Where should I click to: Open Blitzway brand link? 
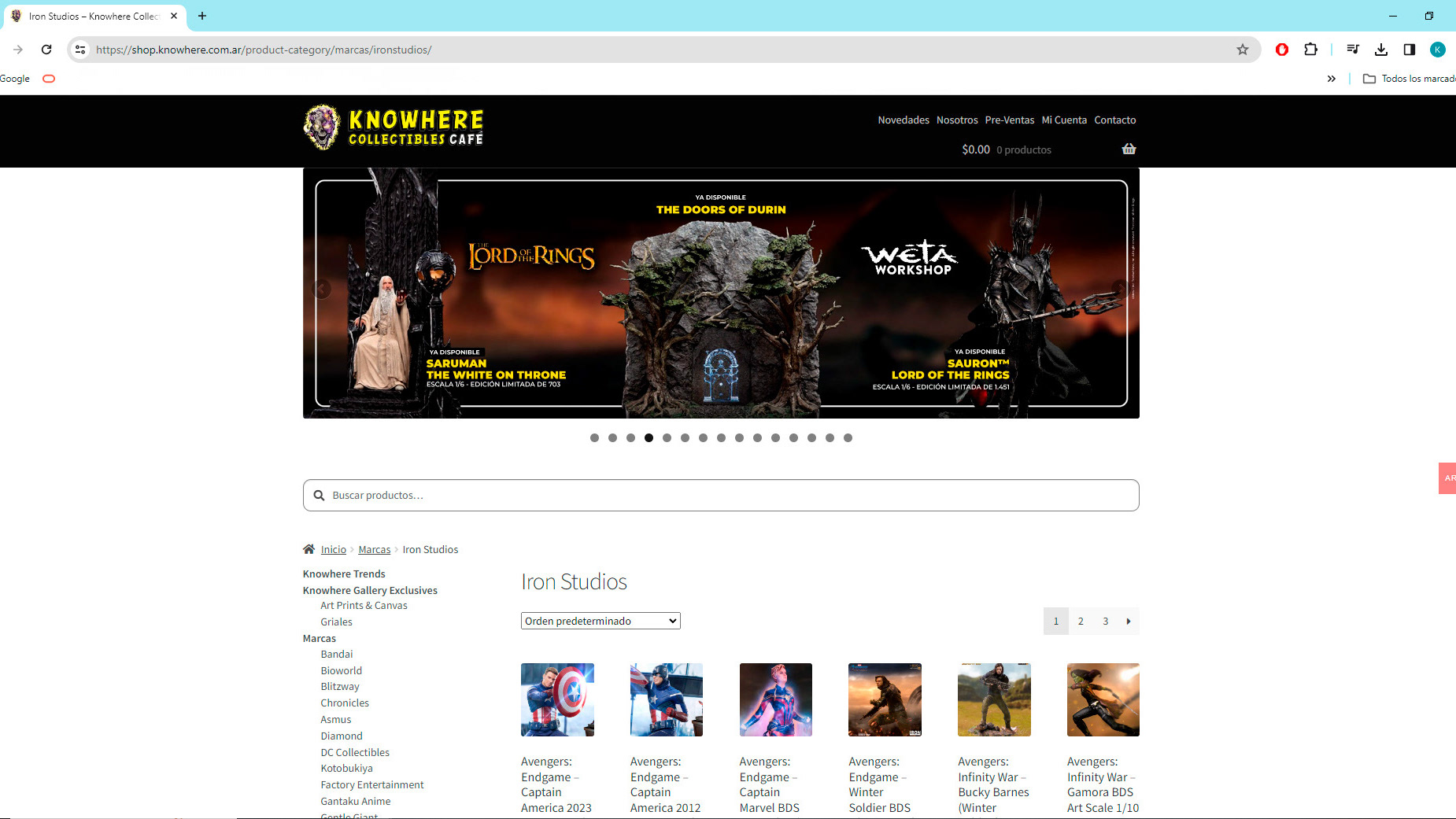[340, 686]
